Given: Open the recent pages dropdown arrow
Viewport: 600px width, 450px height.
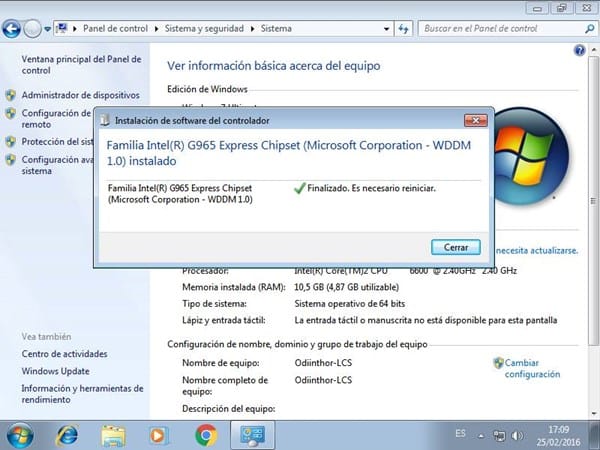Looking at the screenshot, I should (47, 29).
